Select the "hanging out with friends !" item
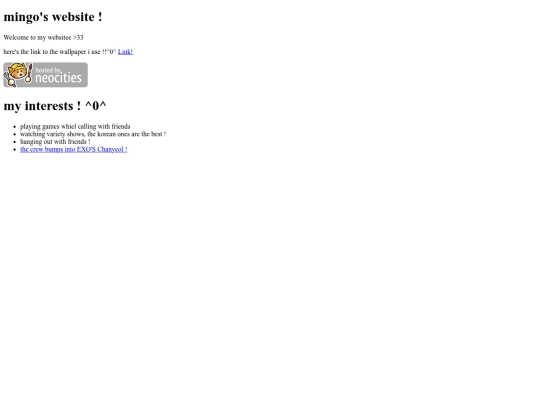 [x=55, y=142]
